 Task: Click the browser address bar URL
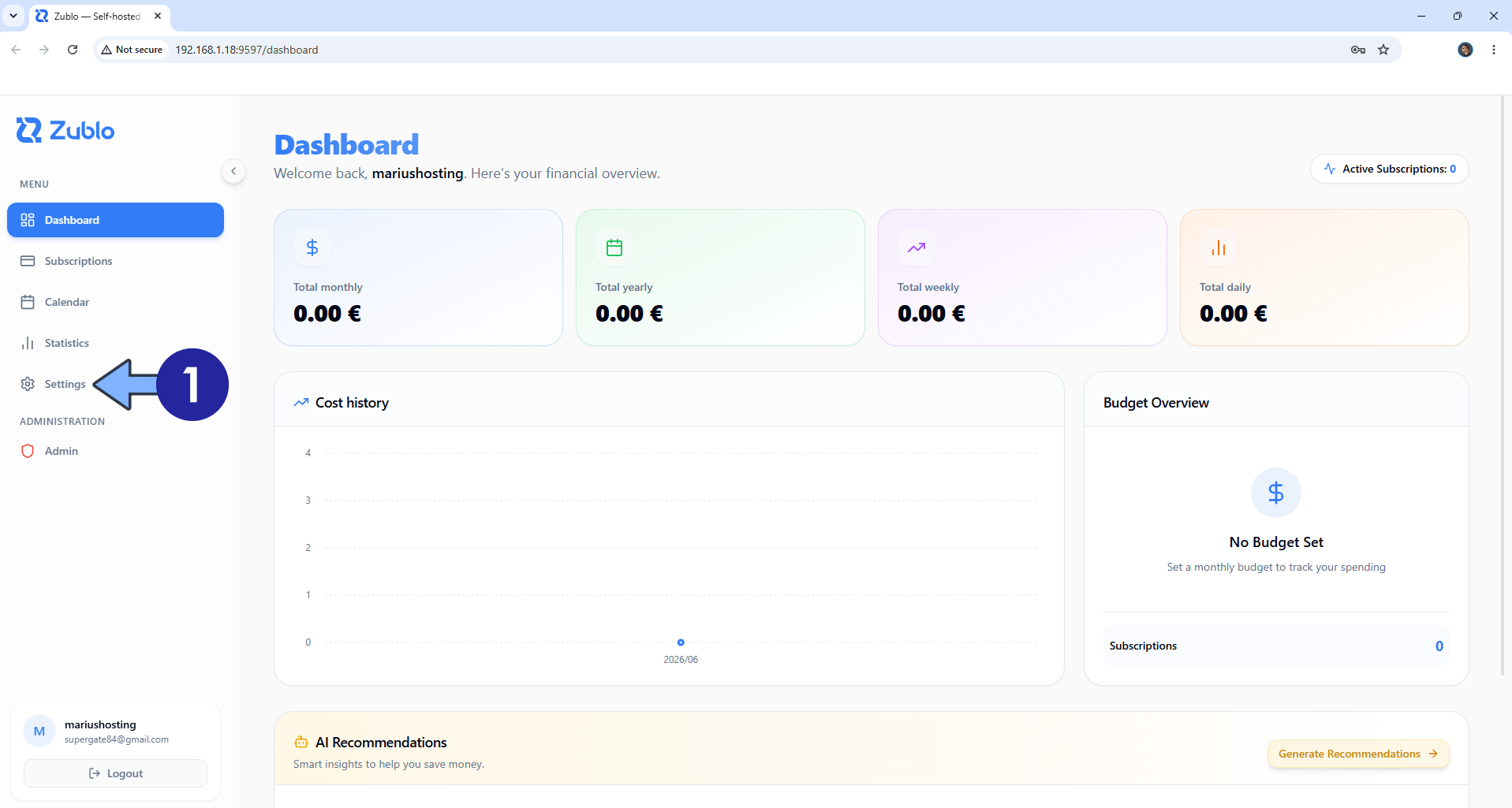pos(247,50)
